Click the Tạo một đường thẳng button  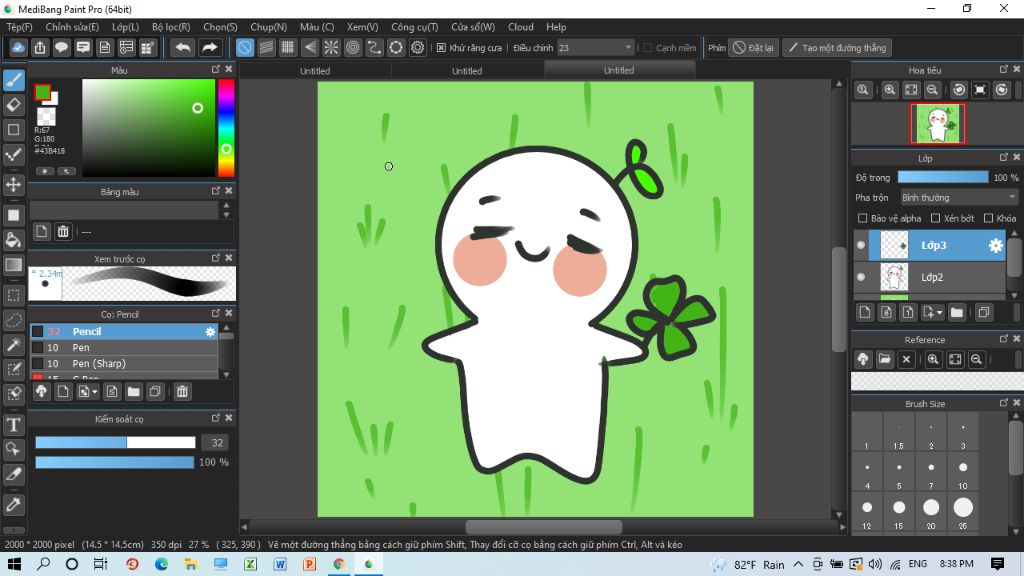837,47
